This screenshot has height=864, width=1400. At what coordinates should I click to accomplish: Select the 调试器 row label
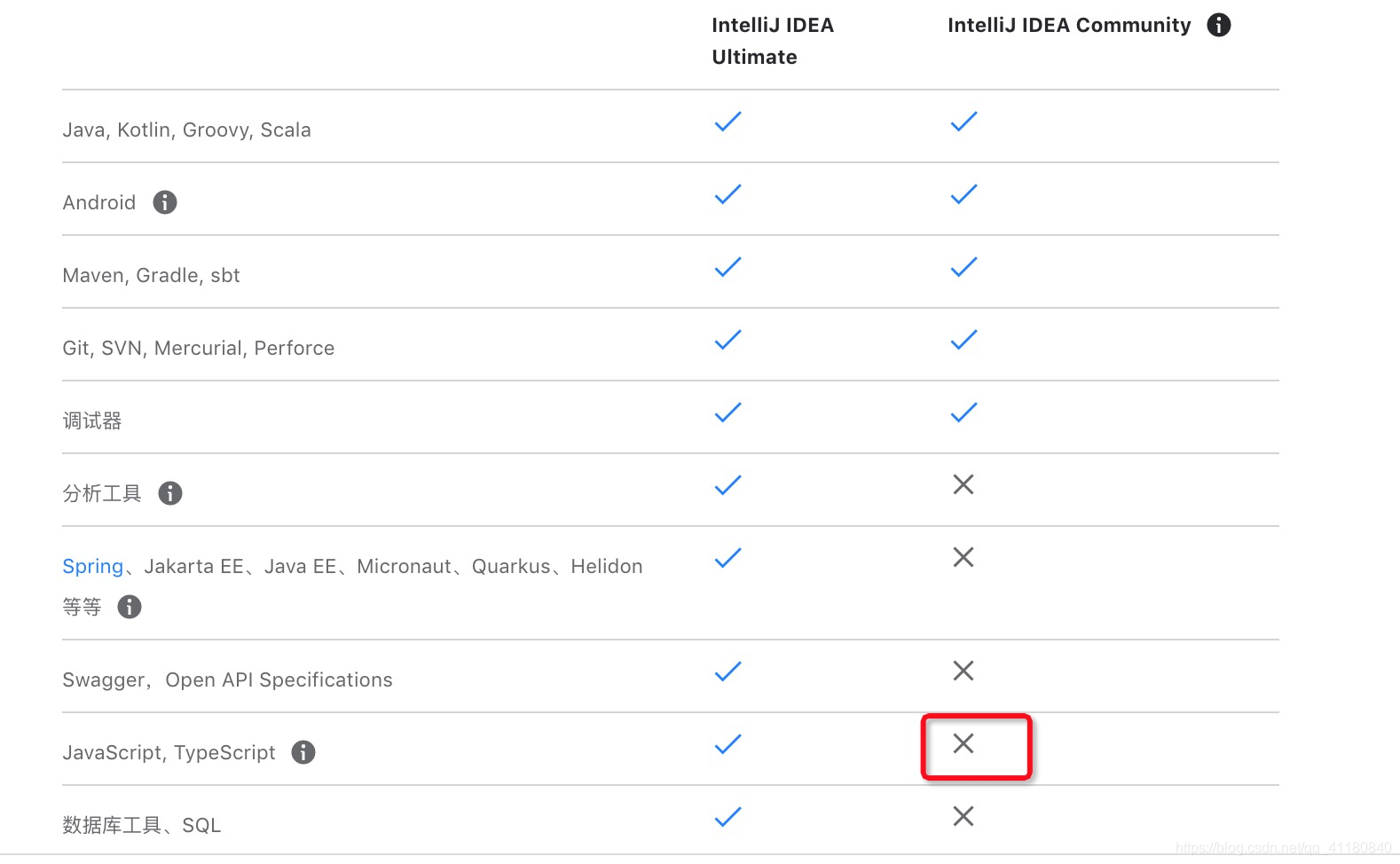pyautogui.click(x=91, y=420)
